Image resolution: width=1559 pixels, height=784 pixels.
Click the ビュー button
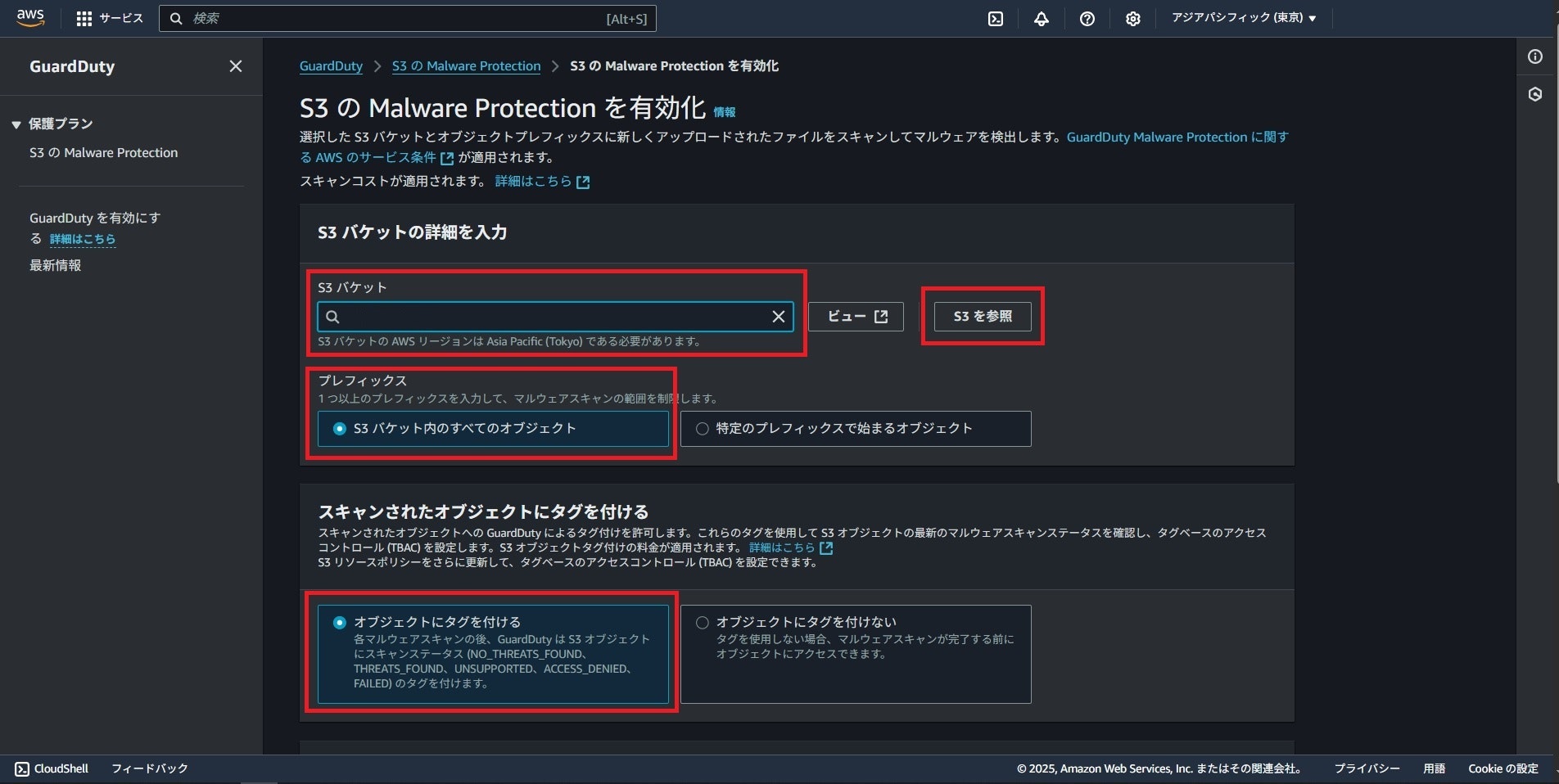pos(855,317)
